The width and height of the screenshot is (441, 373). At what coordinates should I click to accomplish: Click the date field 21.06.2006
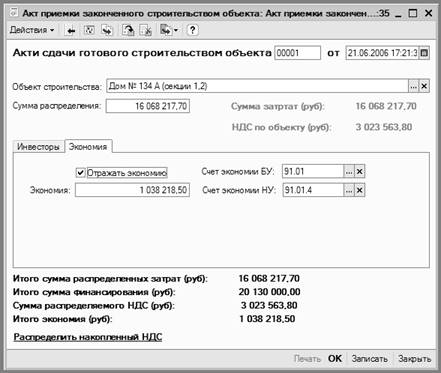[382, 53]
